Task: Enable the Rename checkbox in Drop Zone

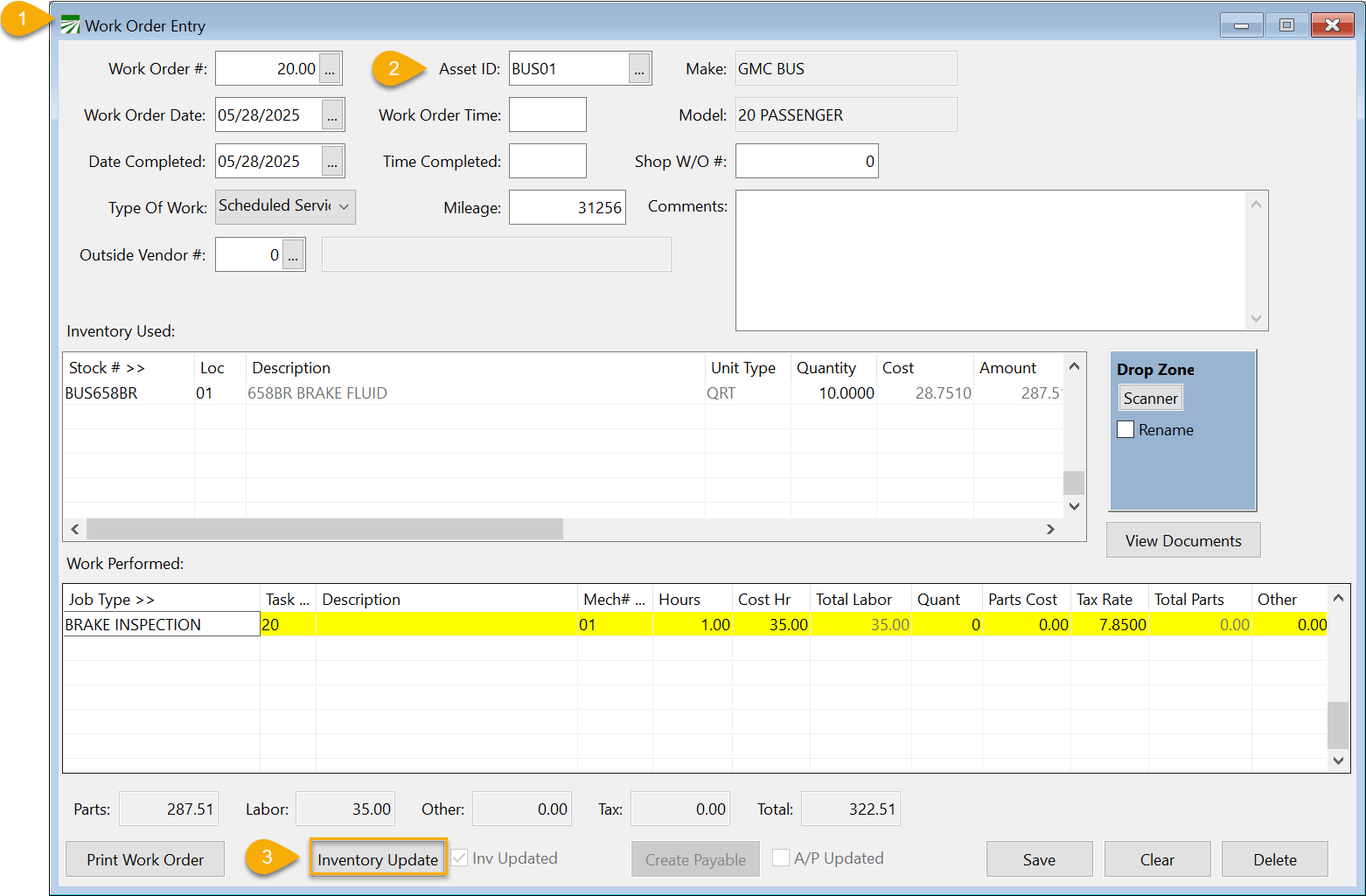Action: [x=1126, y=430]
